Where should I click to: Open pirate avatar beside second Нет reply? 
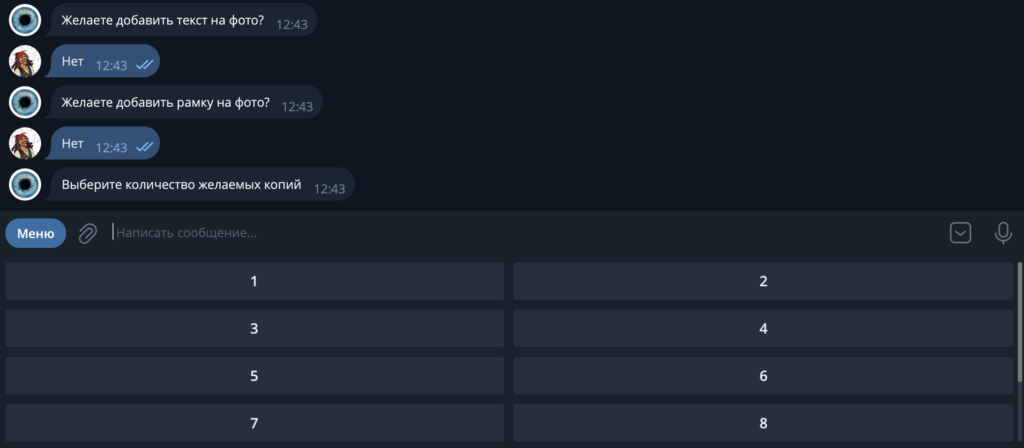tap(25, 144)
